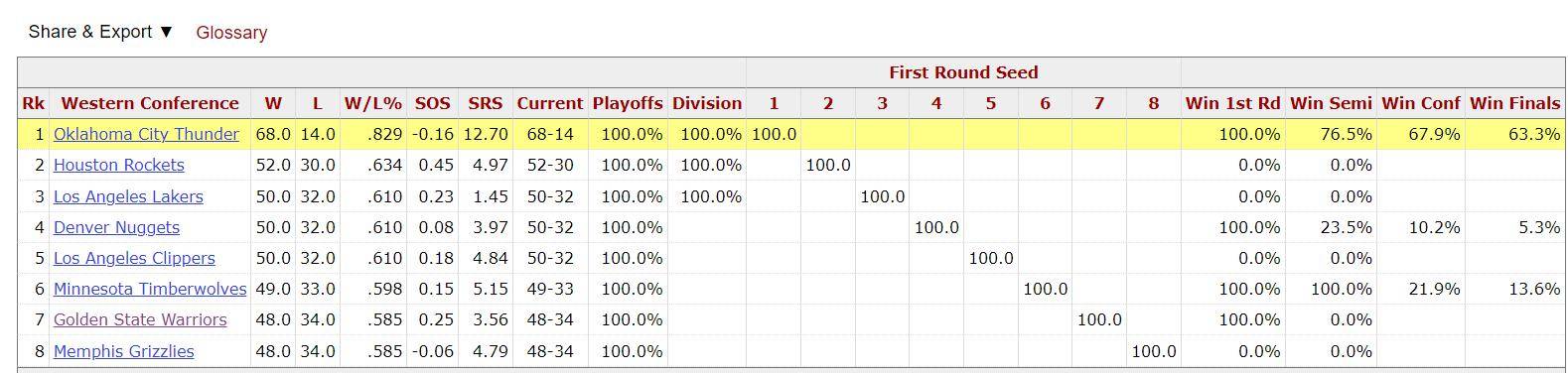Screen dimensions: 1568x373
Task: Sort by Playoffs column header
Action: click(628, 103)
